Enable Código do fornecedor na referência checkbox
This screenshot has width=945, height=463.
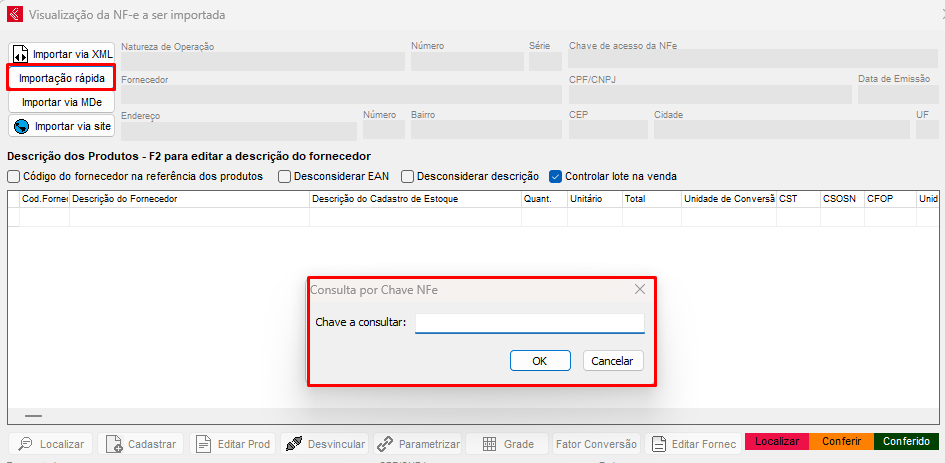tap(14, 176)
